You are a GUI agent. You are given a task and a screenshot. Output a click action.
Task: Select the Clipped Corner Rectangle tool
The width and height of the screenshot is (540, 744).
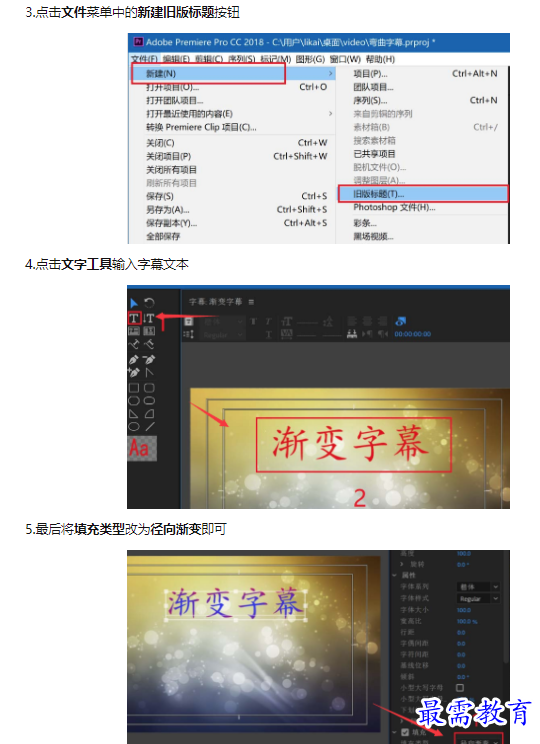(134, 400)
